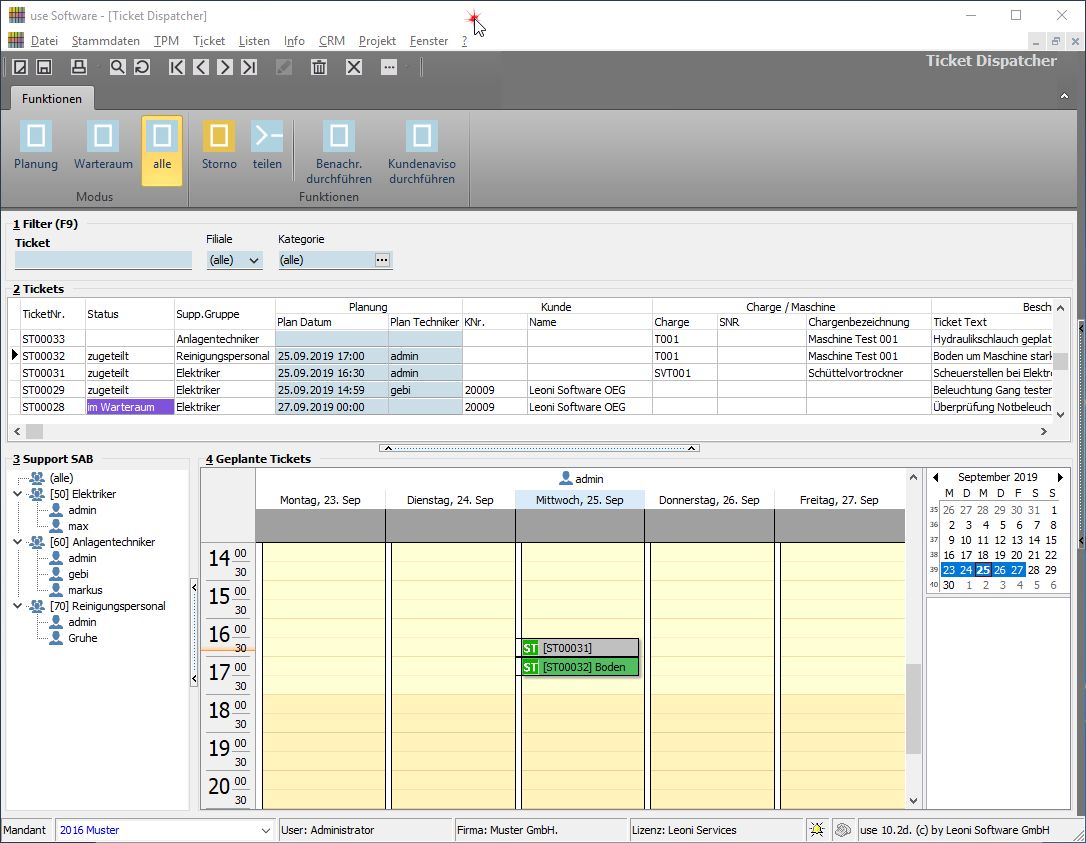The height and width of the screenshot is (843, 1086).
Task: Click the new record toolbar icon
Action: point(20,67)
